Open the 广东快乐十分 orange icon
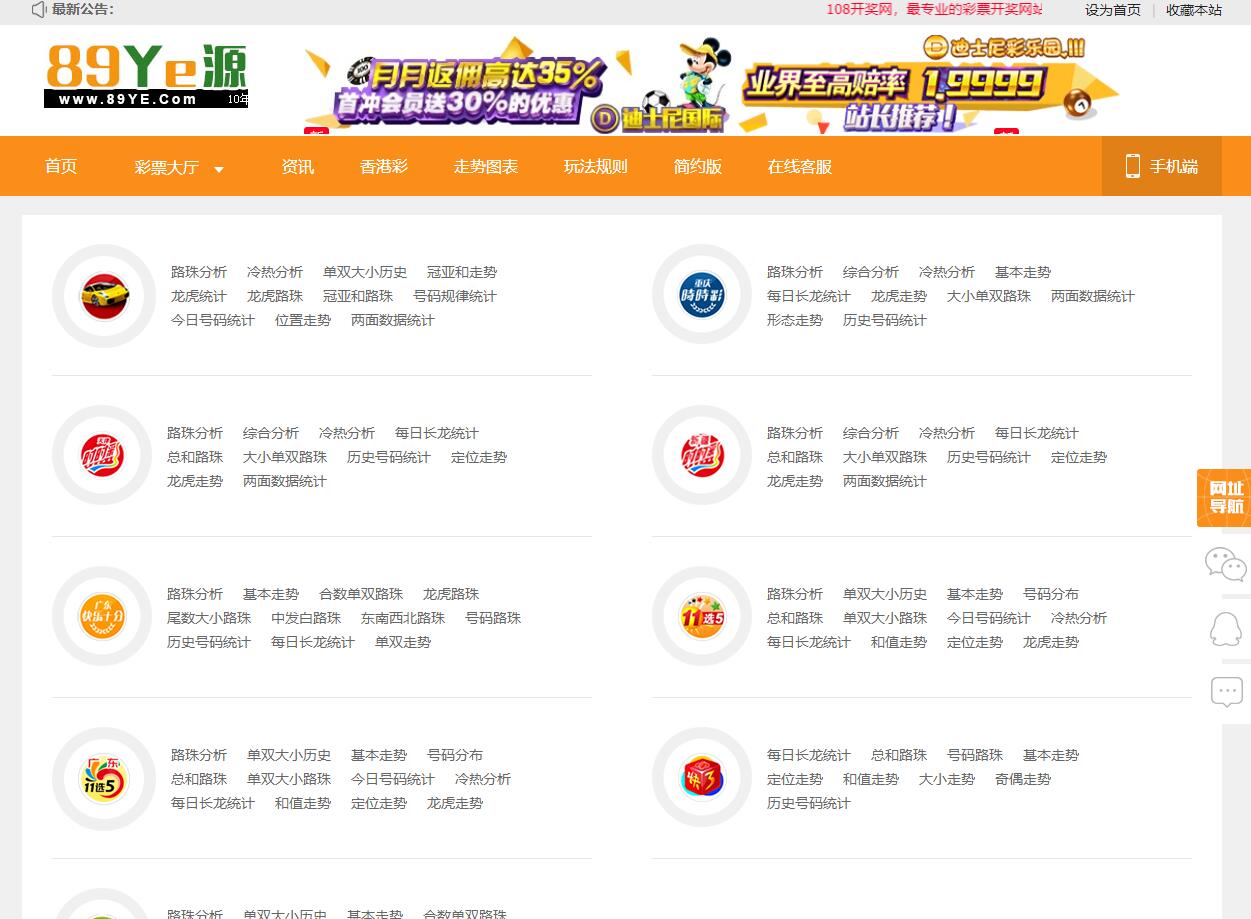This screenshot has height=919, width=1251. [x=103, y=617]
